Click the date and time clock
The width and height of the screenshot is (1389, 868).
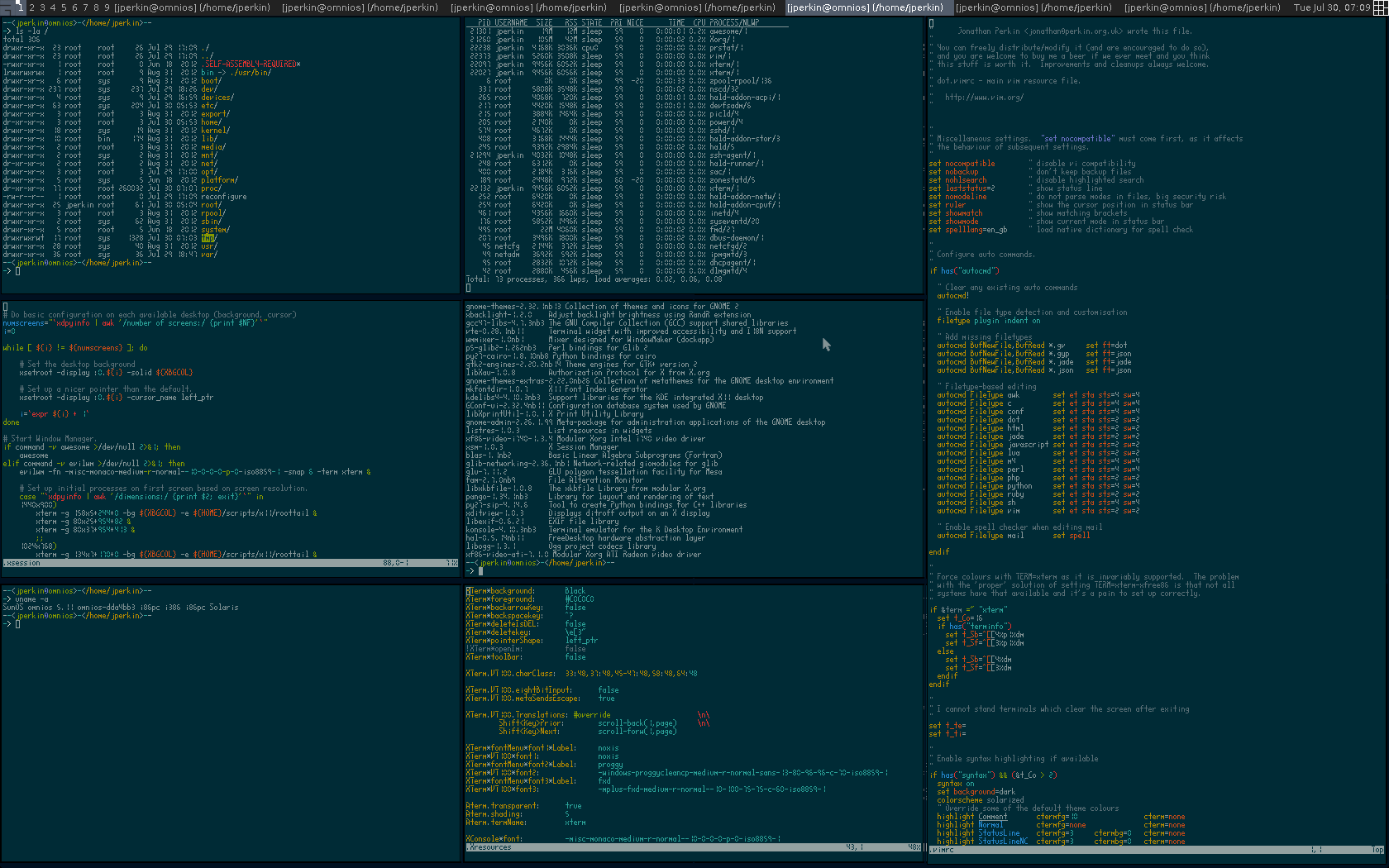click(x=1331, y=7)
